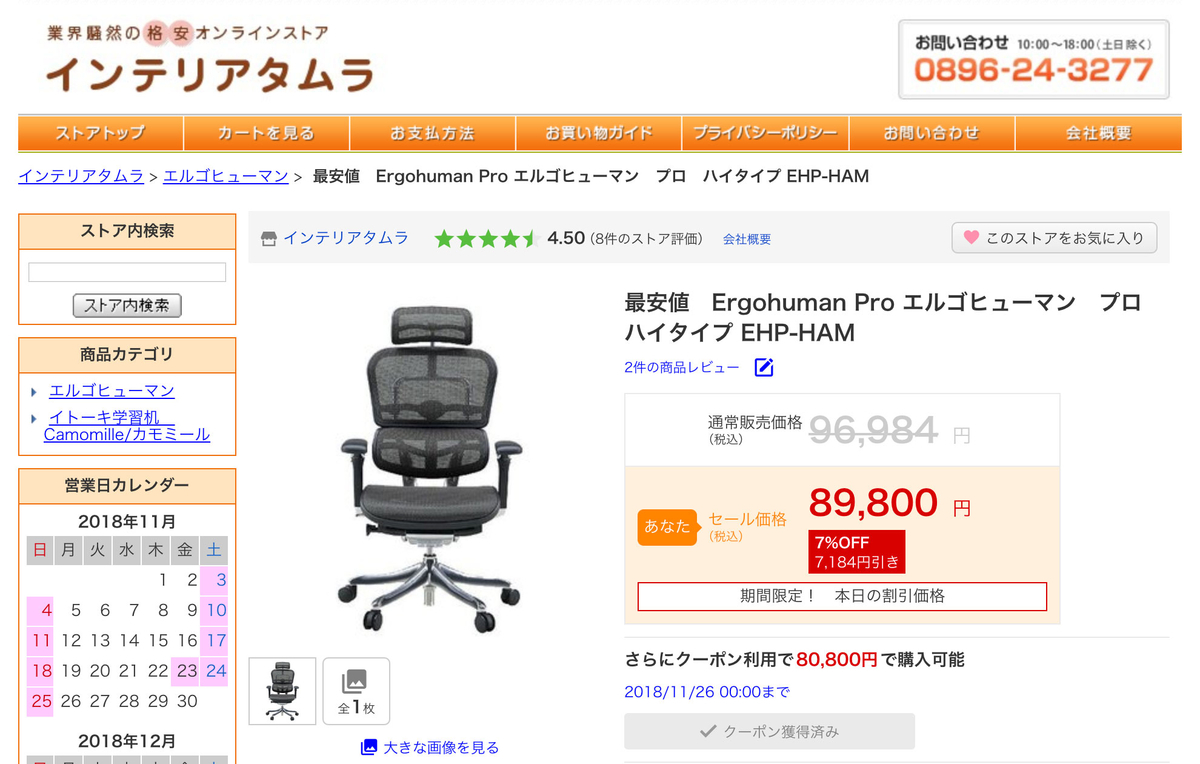The height and width of the screenshot is (764, 1200).
Task: Open the イトーキ学習机 Camomille/カモミール link
Action: [127, 425]
